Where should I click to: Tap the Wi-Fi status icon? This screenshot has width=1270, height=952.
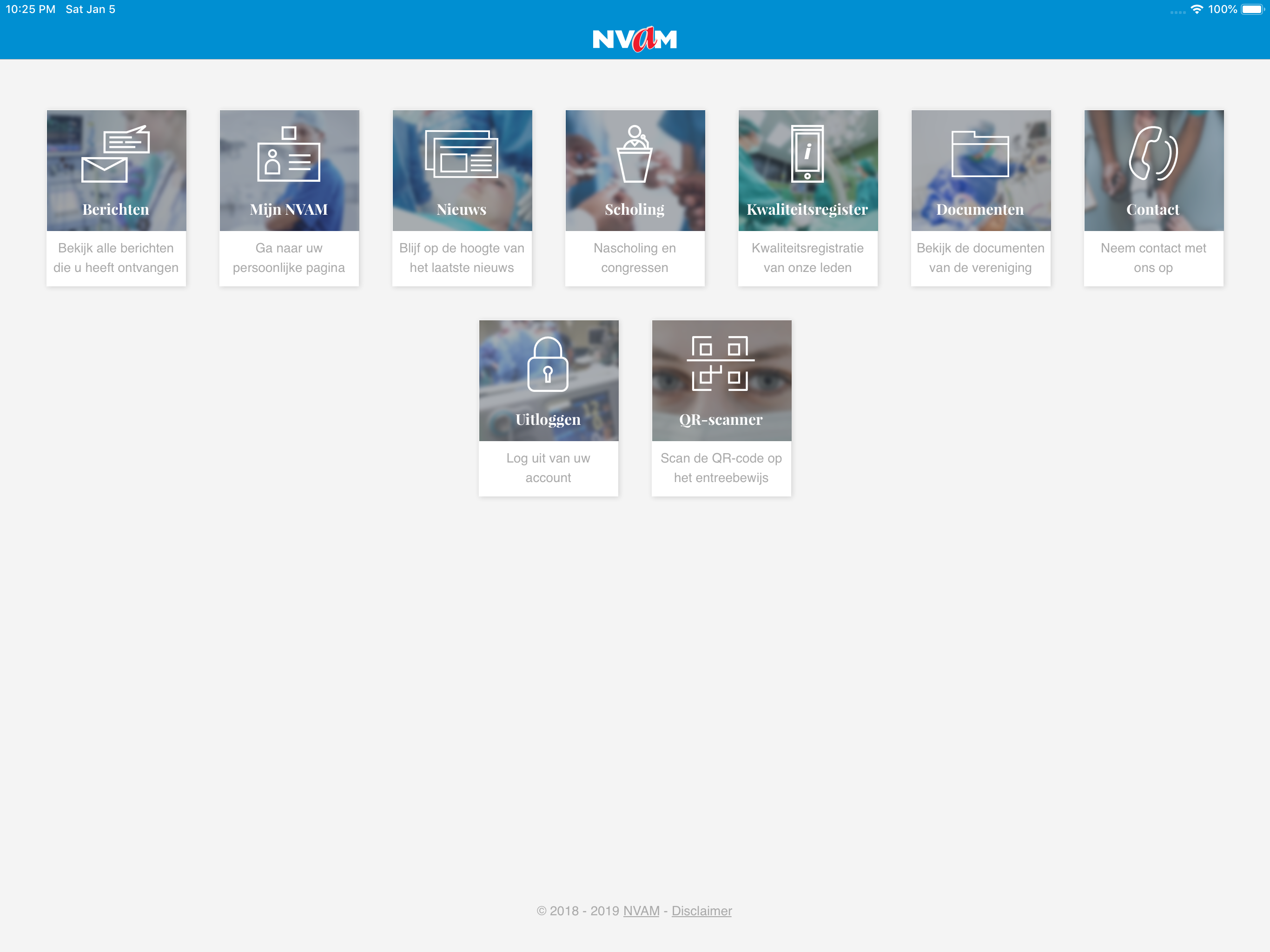1197,9
